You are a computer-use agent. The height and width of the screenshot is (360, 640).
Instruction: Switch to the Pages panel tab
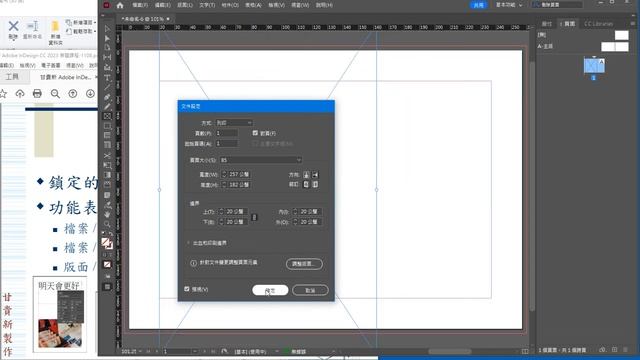click(x=568, y=24)
